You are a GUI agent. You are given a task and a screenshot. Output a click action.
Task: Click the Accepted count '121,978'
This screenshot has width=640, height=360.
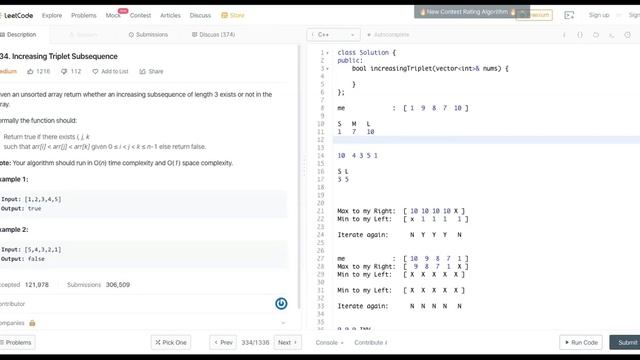[x=37, y=284]
